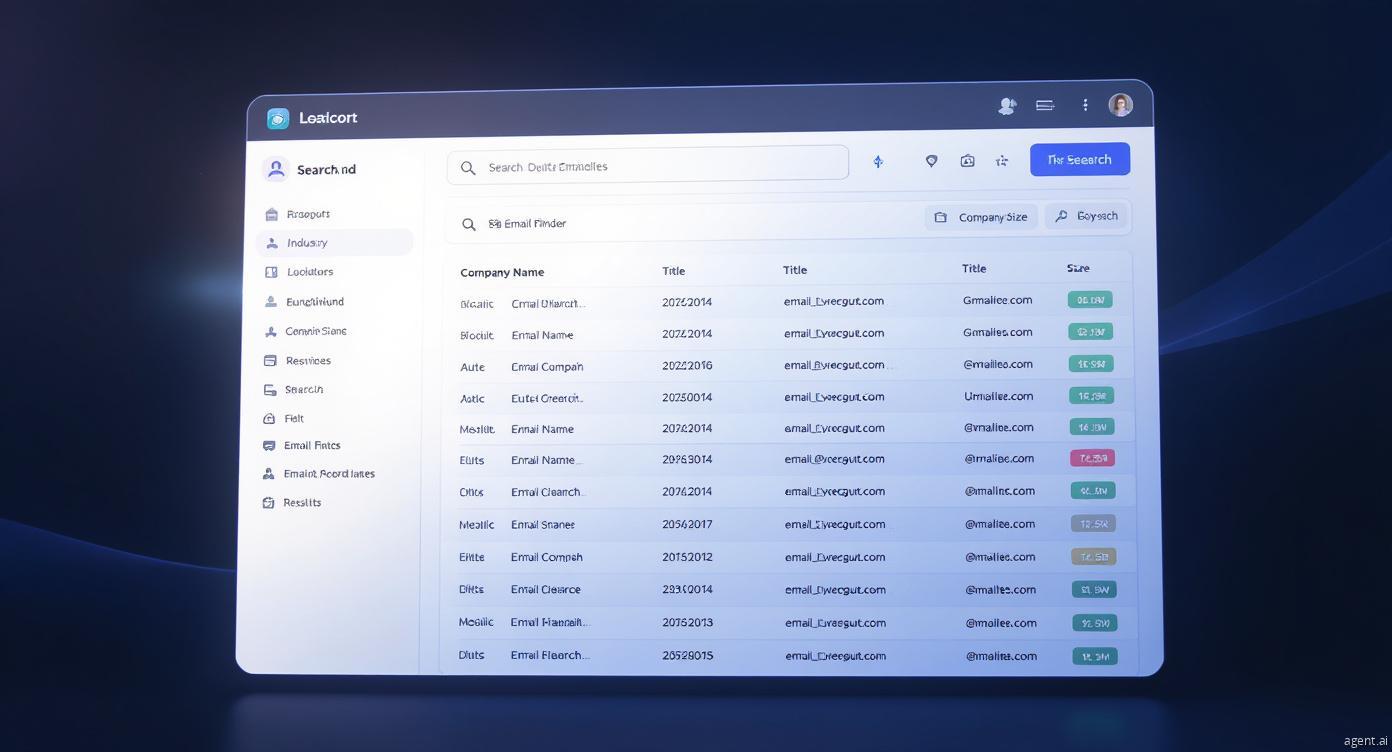Open Email Fintes in the sidebar
1392x752 pixels.
point(312,446)
